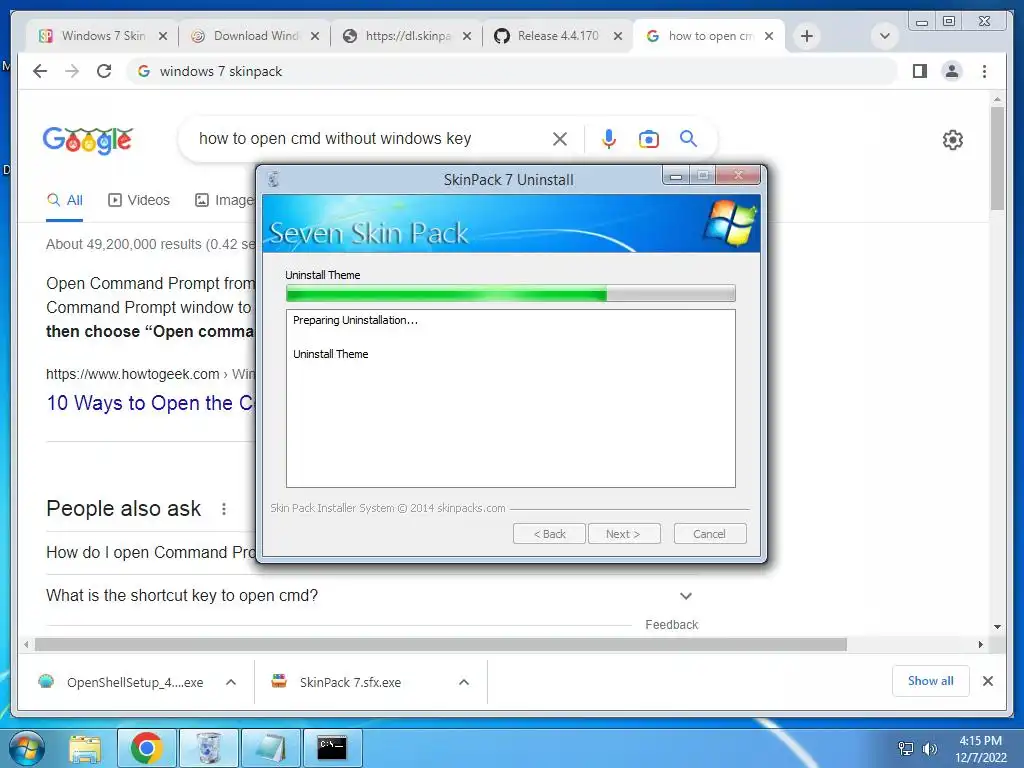
Task: Click scroll right arrow of page
Action: point(980,645)
